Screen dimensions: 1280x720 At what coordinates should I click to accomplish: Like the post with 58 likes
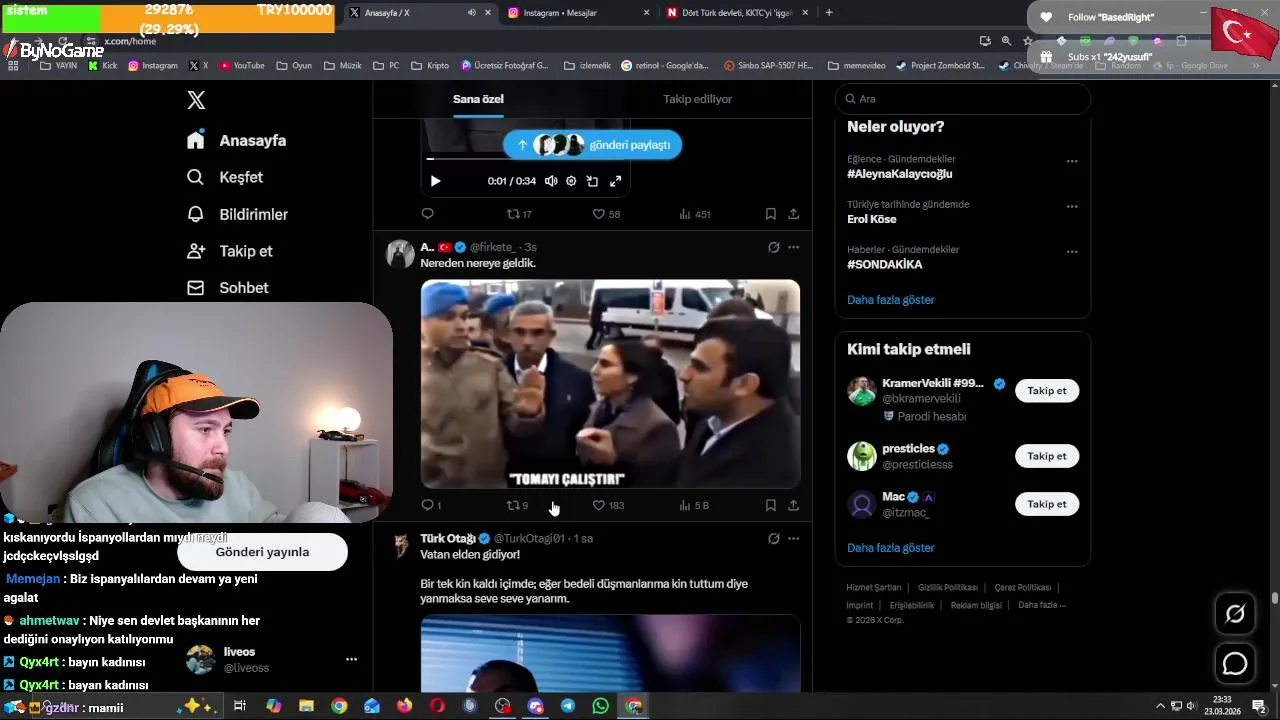coord(606,214)
